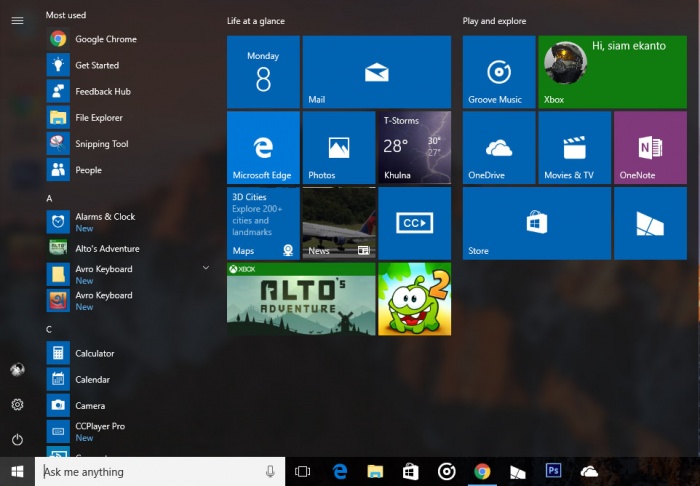700x486 pixels.
Task: Open Snipping Tool from Most used
Action: tap(101, 144)
